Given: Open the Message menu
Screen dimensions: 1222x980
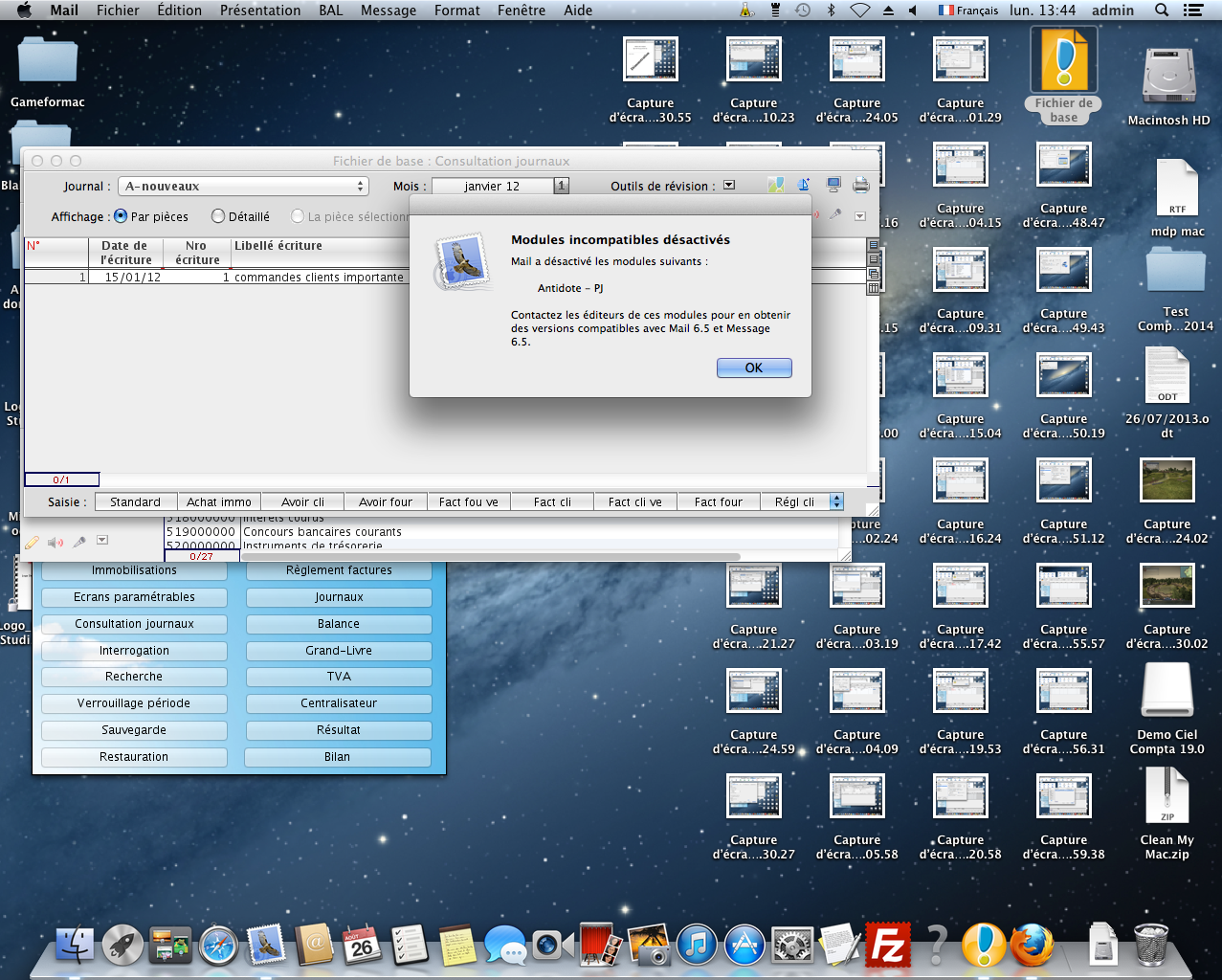Looking at the screenshot, I should click(389, 11).
